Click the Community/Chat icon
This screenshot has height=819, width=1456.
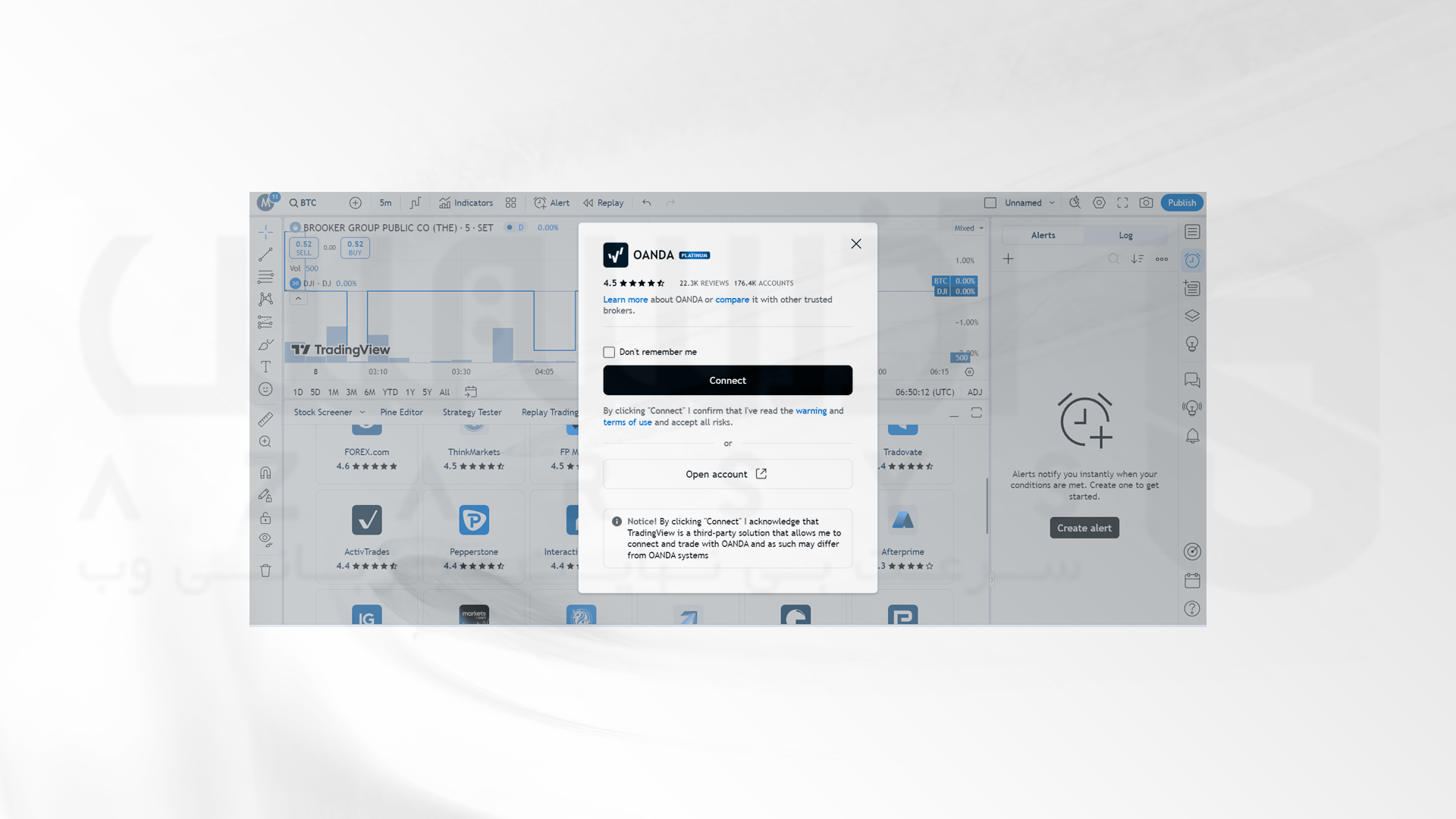(x=1192, y=381)
